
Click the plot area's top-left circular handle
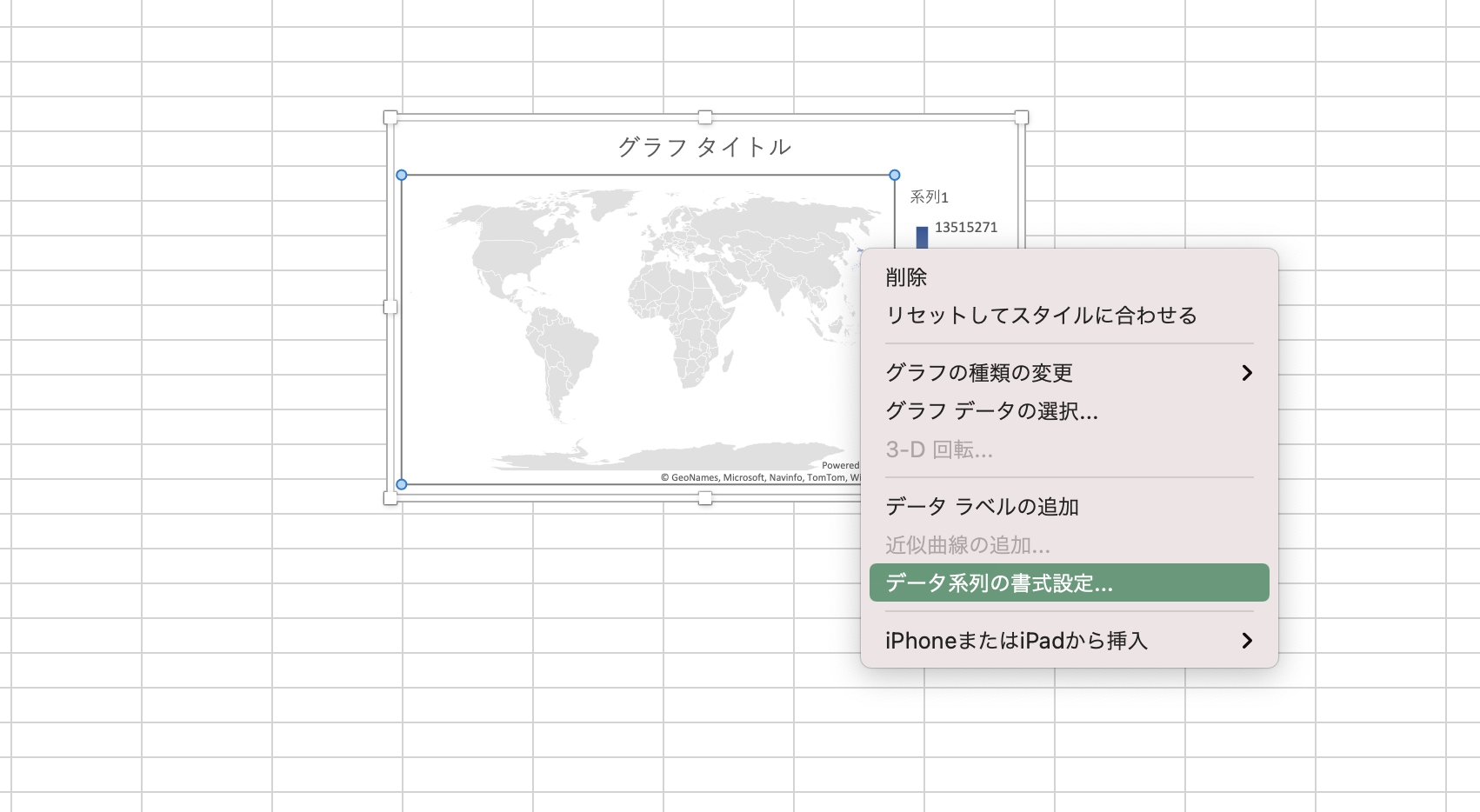402,175
